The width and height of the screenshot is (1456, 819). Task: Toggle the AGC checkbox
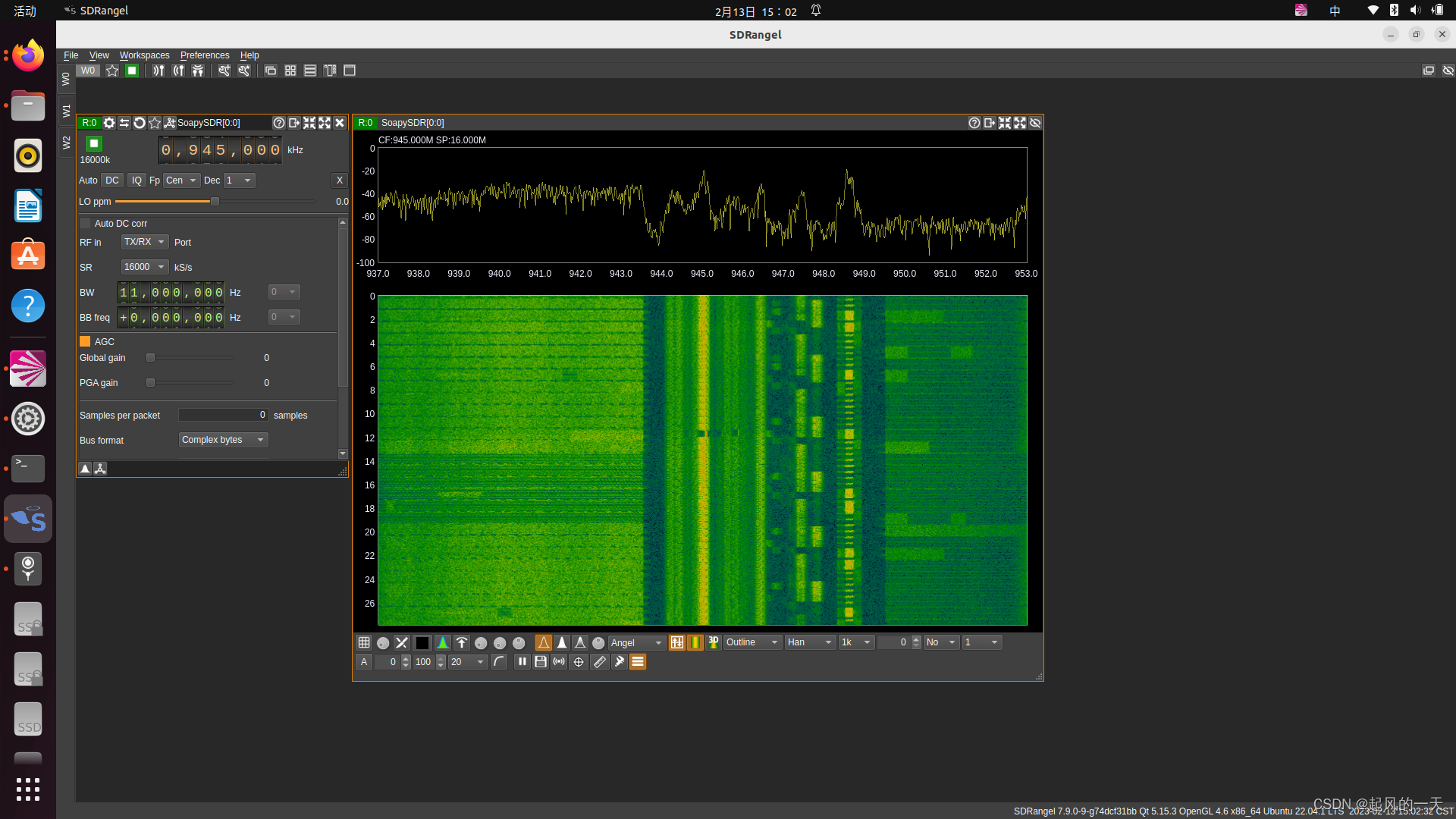click(x=86, y=342)
